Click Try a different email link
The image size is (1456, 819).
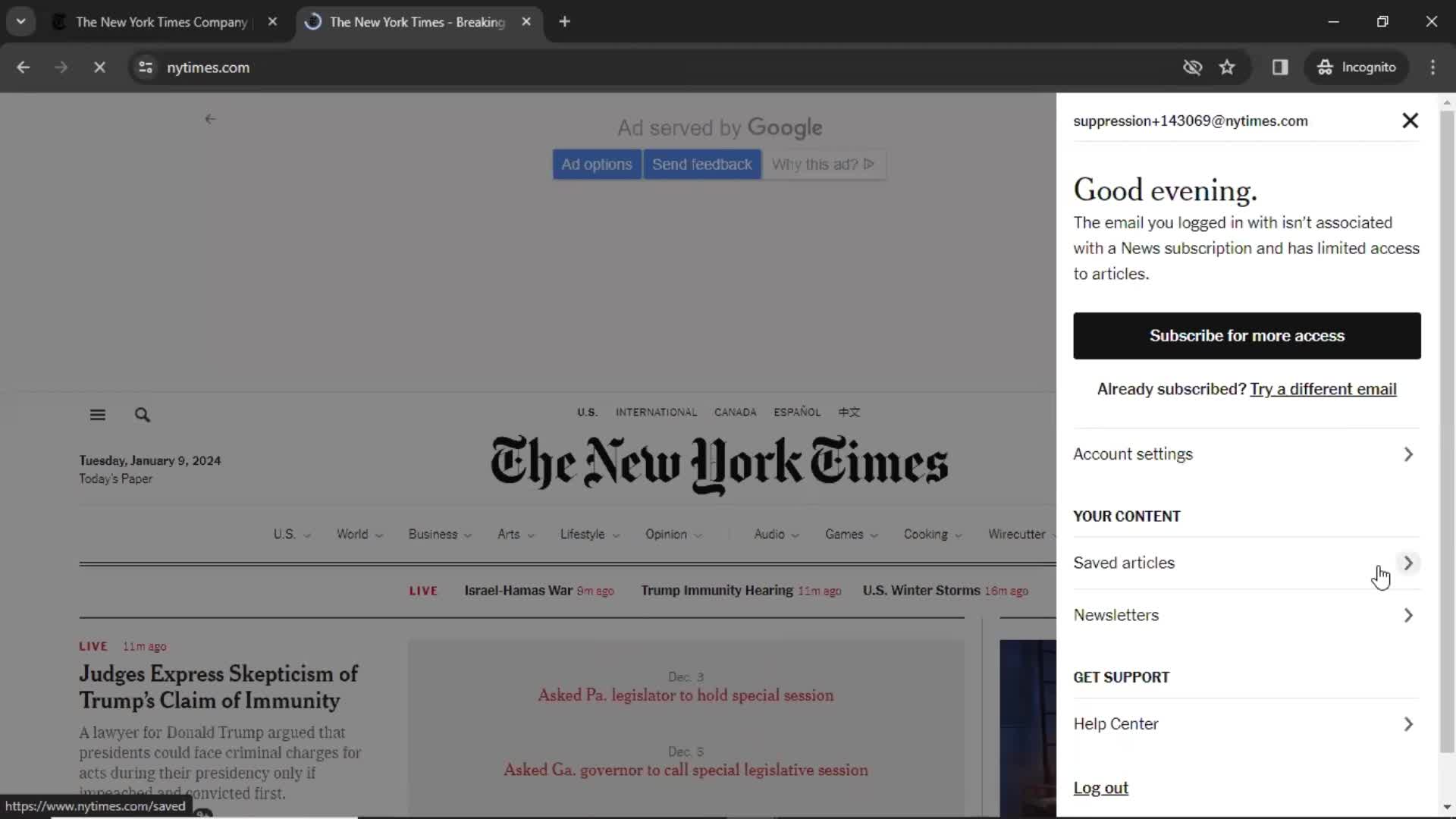click(1323, 389)
